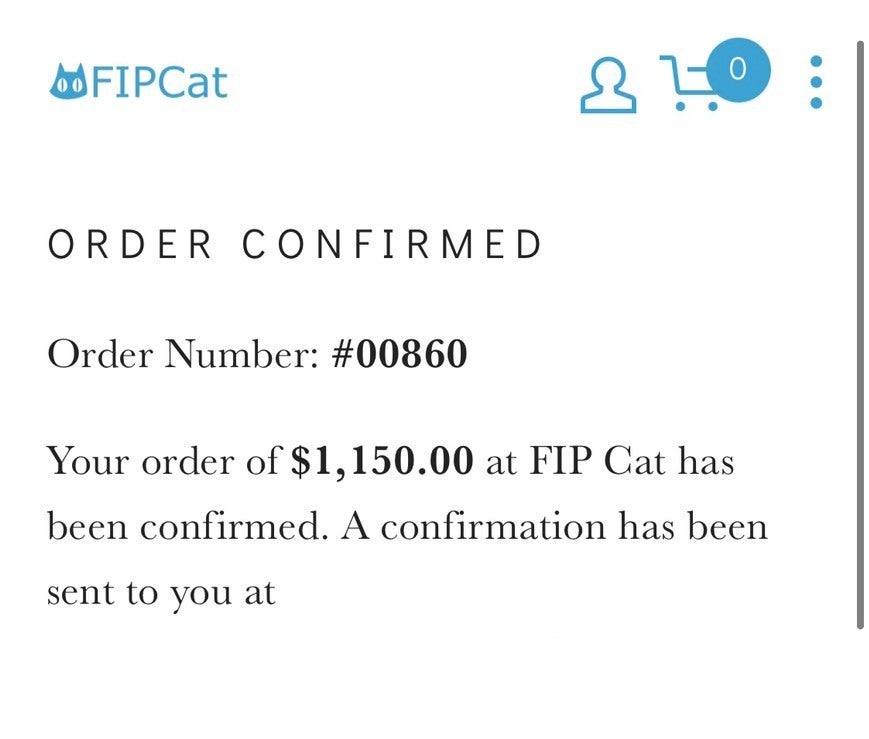Click the middle dot of the kebab menu
The height and width of the screenshot is (739, 869).
click(816, 82)
